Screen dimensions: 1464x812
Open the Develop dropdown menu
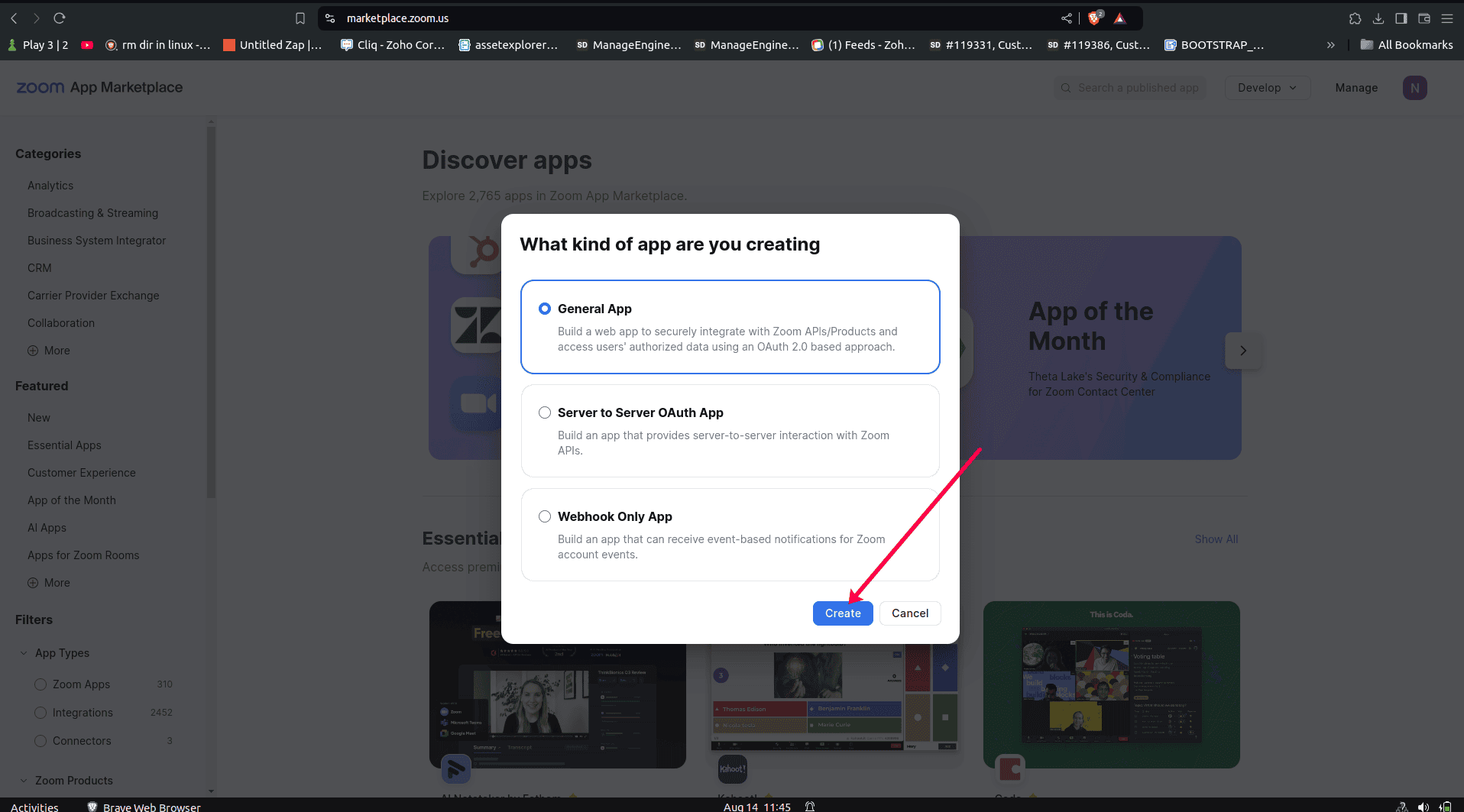pyautogui.click(x=1267, y=88)
